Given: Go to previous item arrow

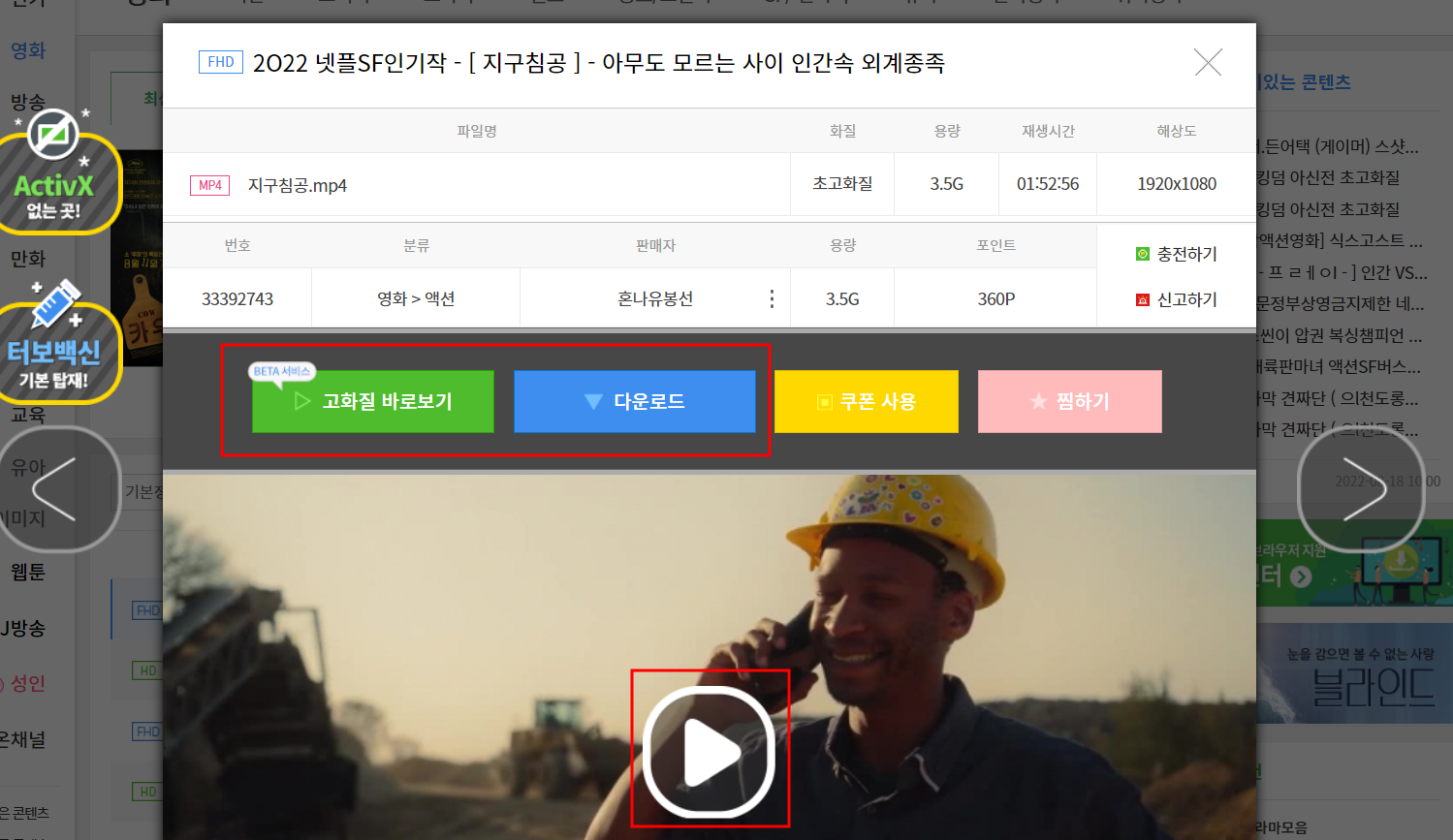Looking at the screenshot, I should point(58,489).
